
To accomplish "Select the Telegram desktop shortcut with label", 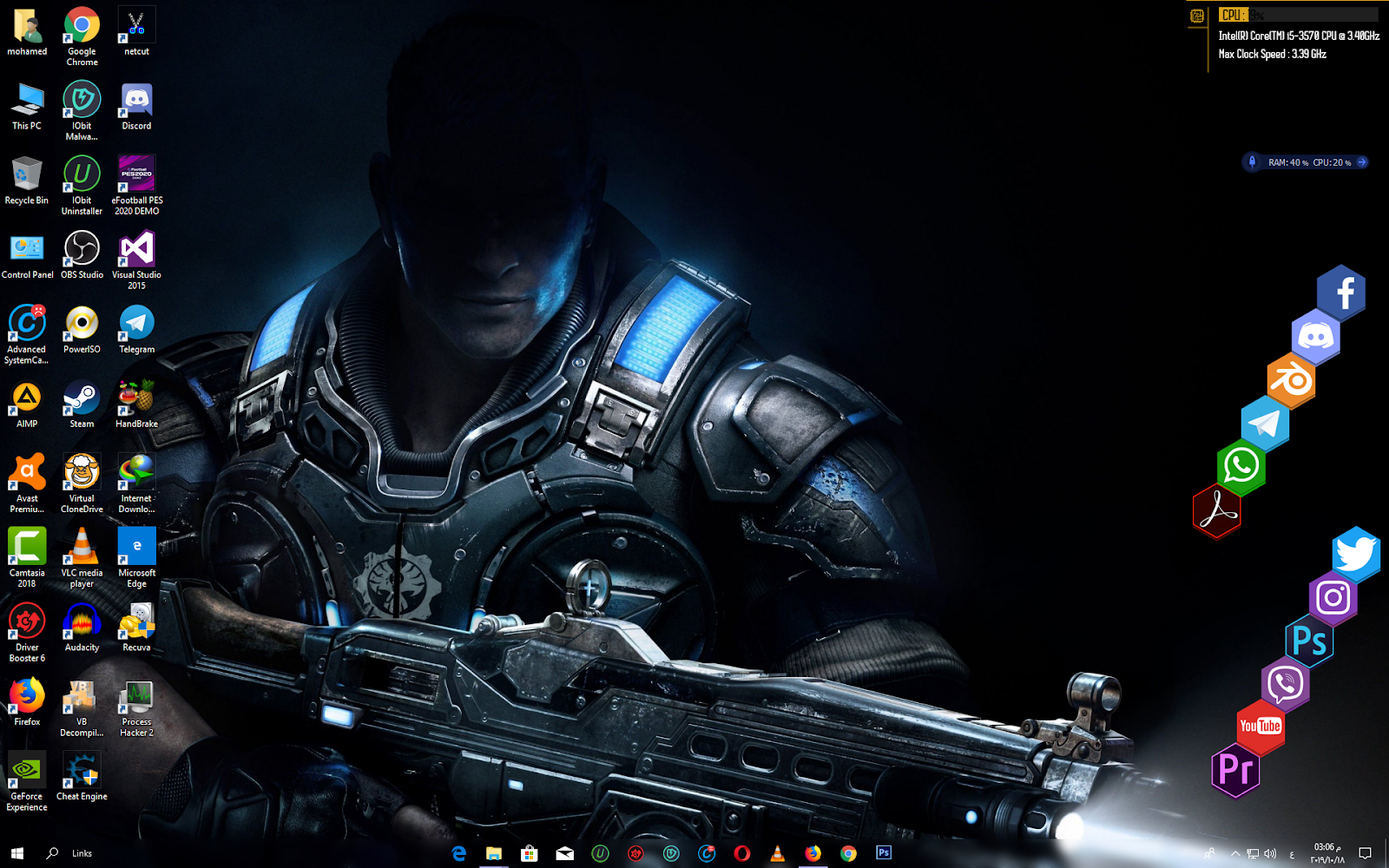I will coord(136,331).
